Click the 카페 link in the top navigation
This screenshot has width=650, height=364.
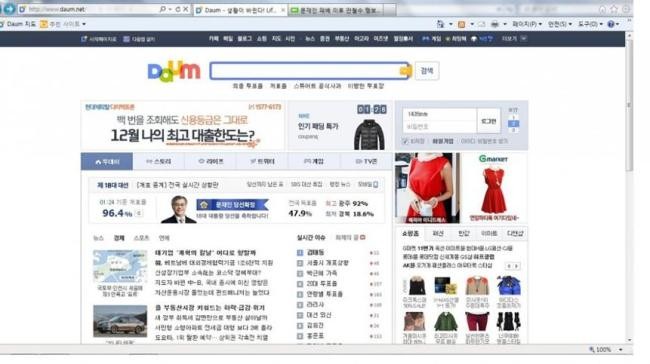(x=213, y=39)
